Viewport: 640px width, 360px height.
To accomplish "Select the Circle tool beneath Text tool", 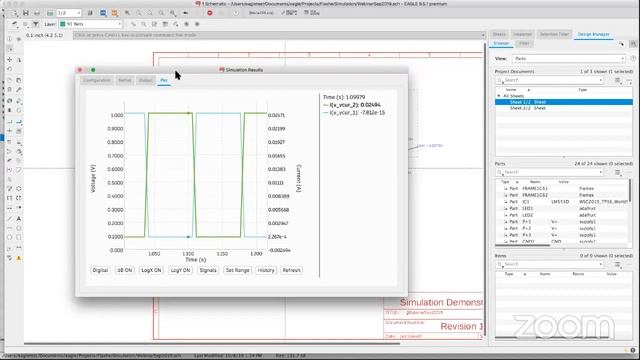I will pyautogui.click(x=19, y=228).
